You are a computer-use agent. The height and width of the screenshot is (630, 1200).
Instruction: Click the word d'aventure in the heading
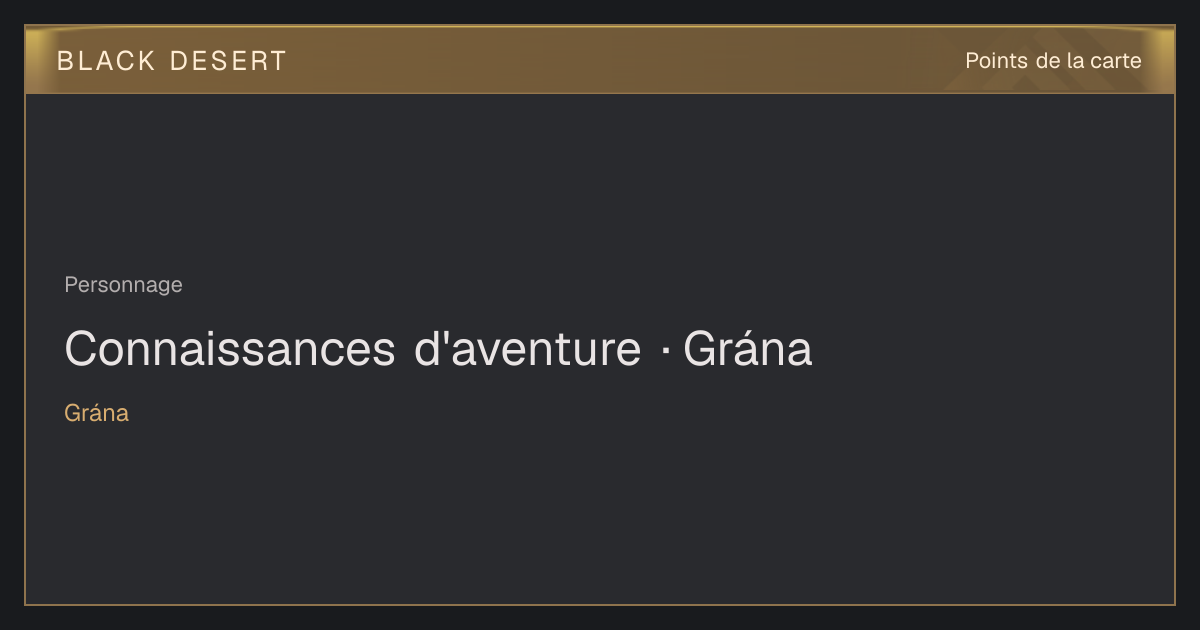click(x=527, y=349)
